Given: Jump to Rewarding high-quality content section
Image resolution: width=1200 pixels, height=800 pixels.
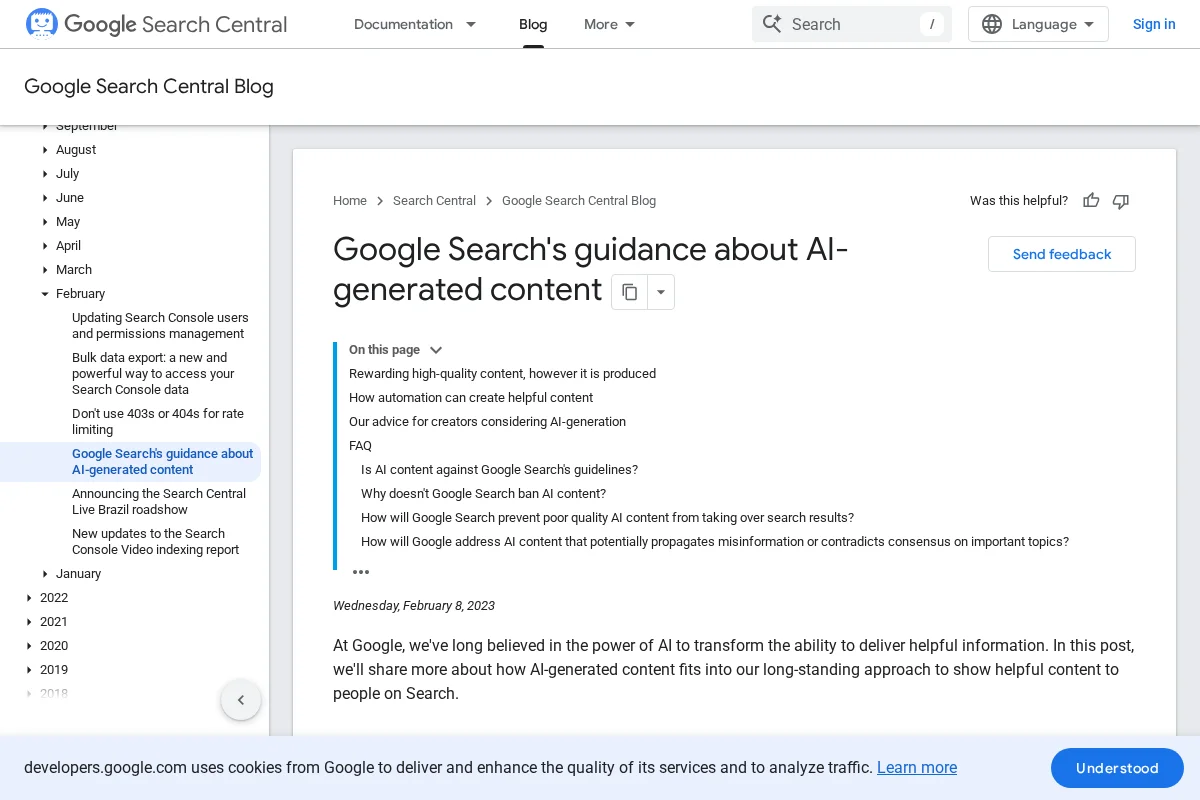Looking at the screenshot, I should [x=502, y=374].
